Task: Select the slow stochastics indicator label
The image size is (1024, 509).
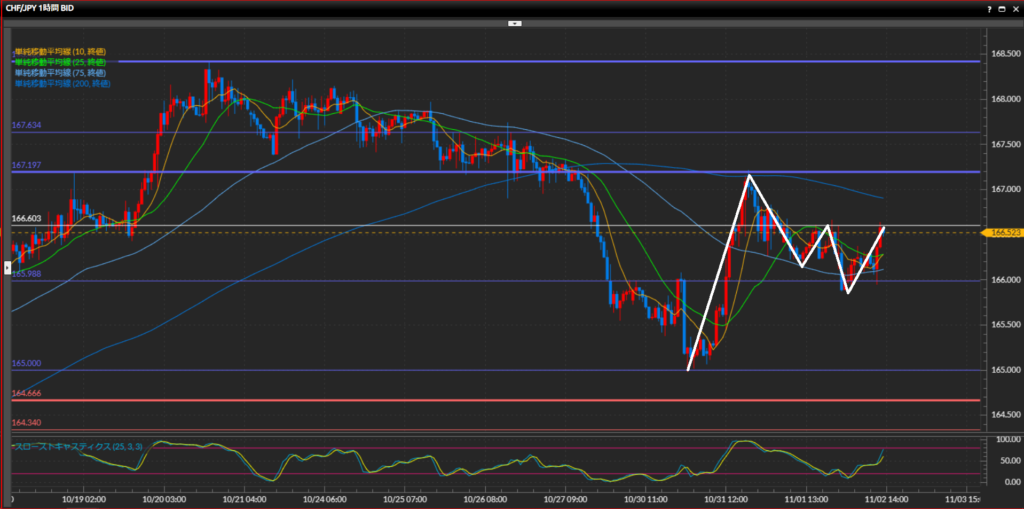Action: pyautogui.click(x=71, y=446)
